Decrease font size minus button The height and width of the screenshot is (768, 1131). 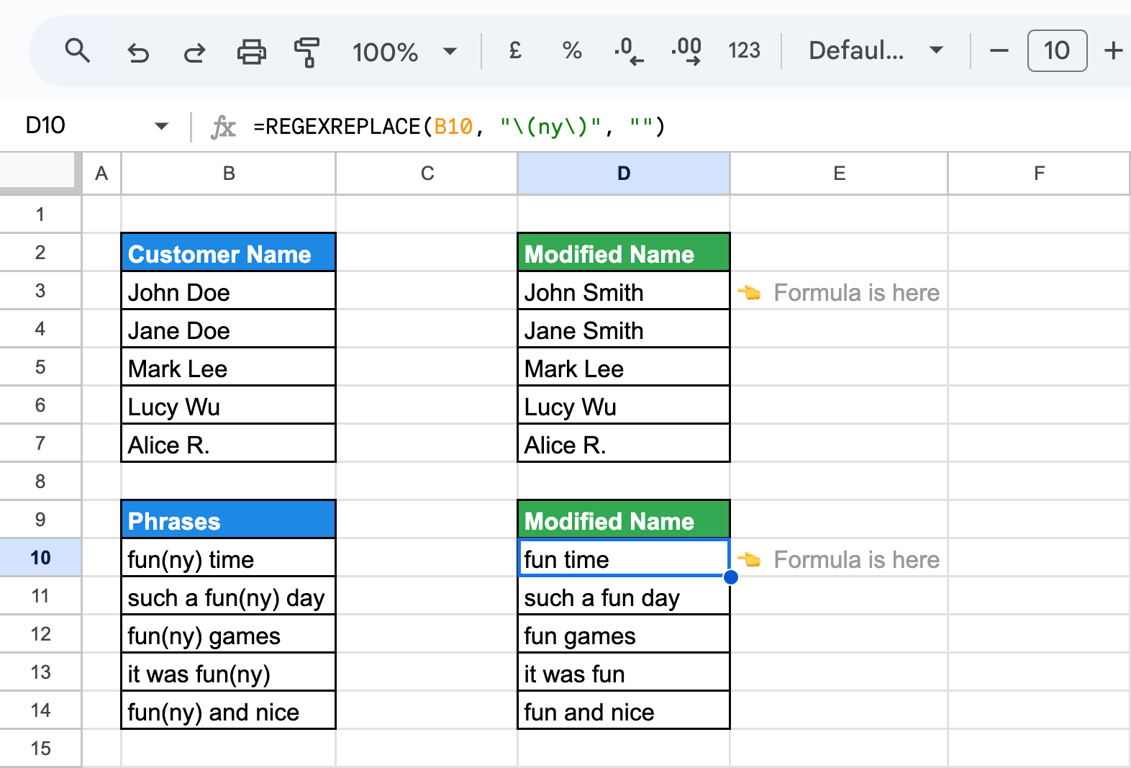[999, 50]
